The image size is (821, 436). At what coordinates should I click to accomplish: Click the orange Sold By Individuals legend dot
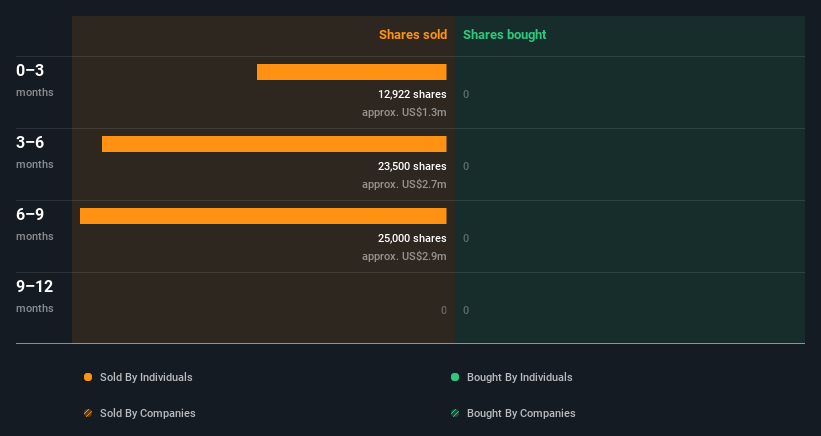click(x=88, y=377)
